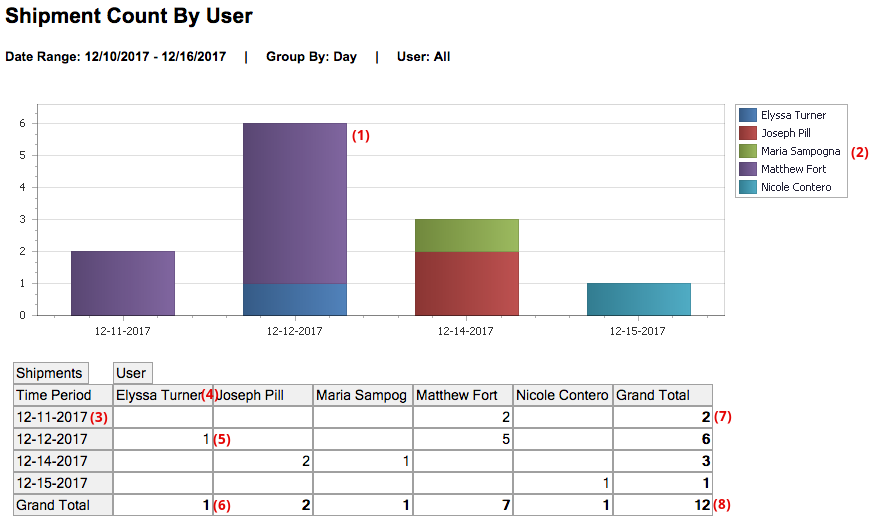Click the Elyssa Turner legend color swatch
The width and height of the screenshot is (880, 525).
point(748,115)
